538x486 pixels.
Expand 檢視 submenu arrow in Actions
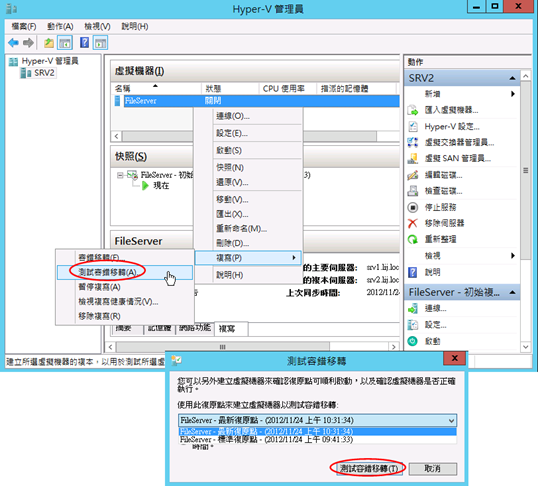pos(513,255)
